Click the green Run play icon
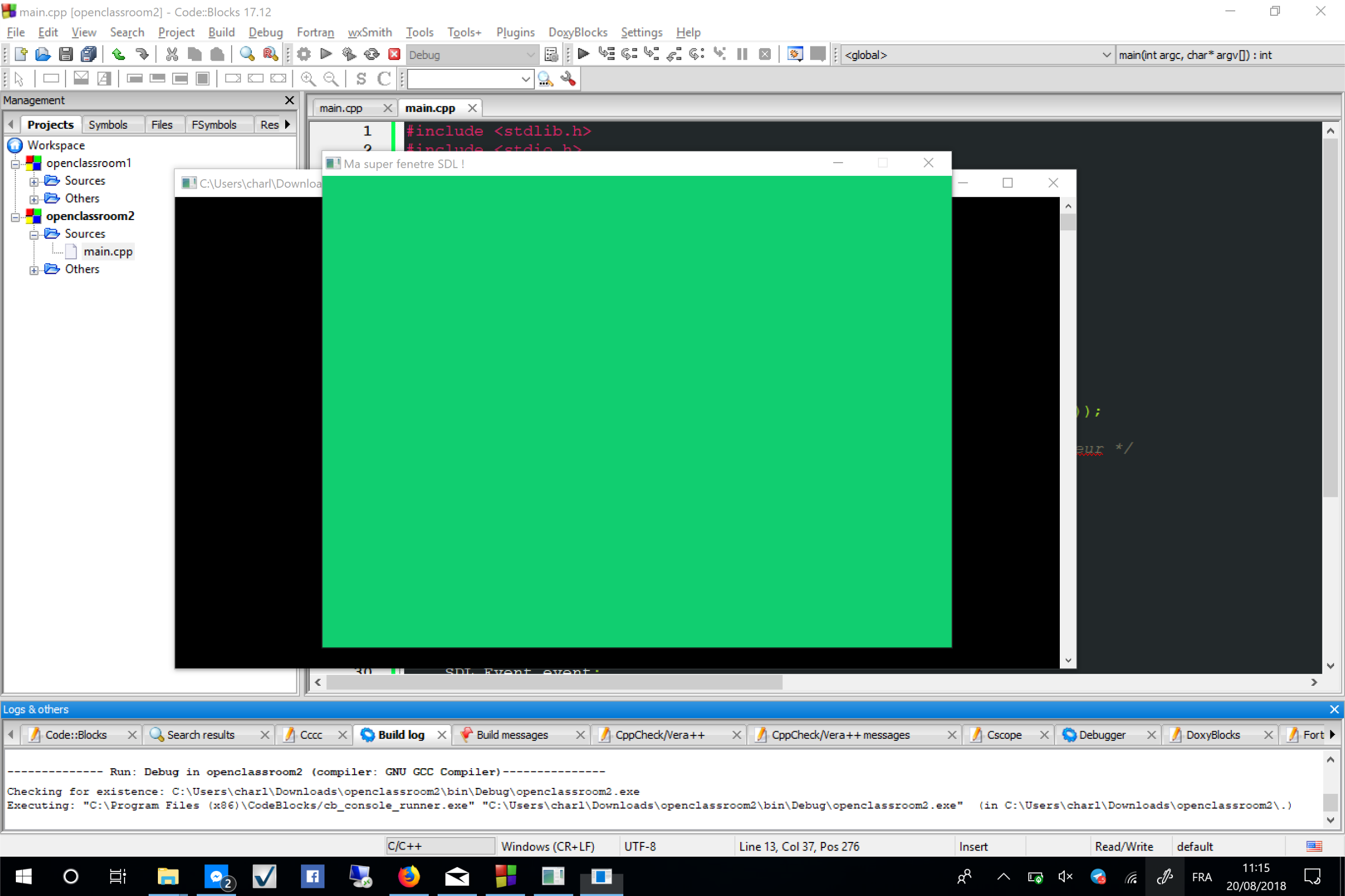Screen dimensions: 1345x896 coord(326,54)
